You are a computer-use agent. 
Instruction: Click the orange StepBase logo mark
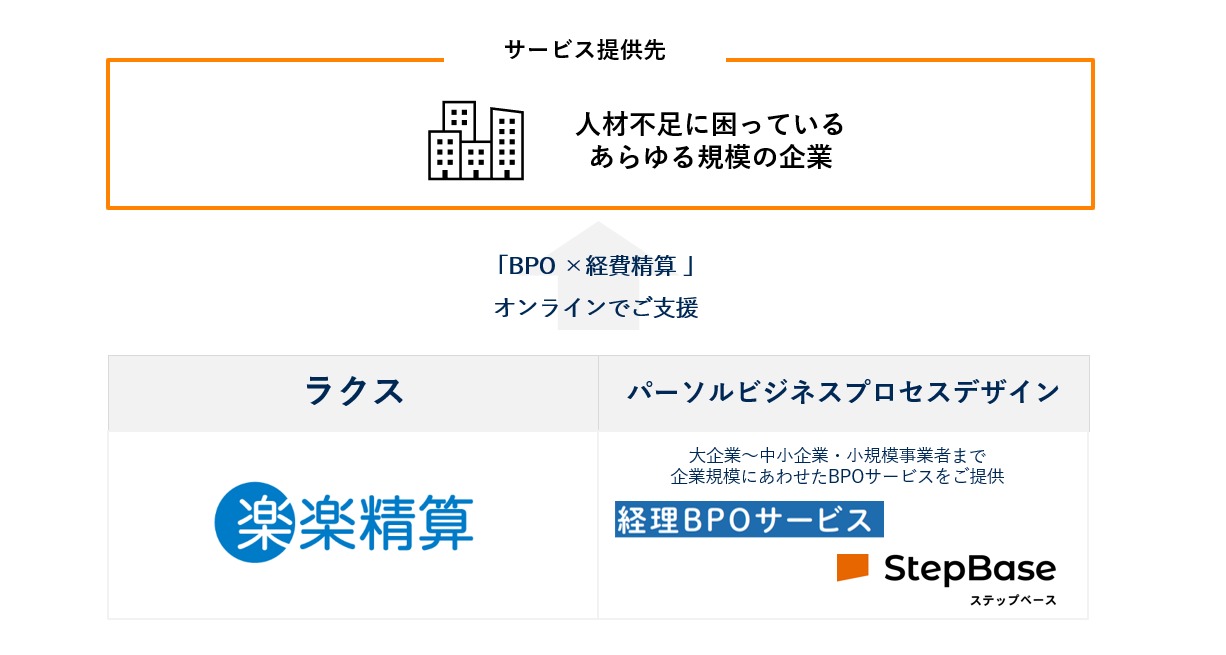853,567
